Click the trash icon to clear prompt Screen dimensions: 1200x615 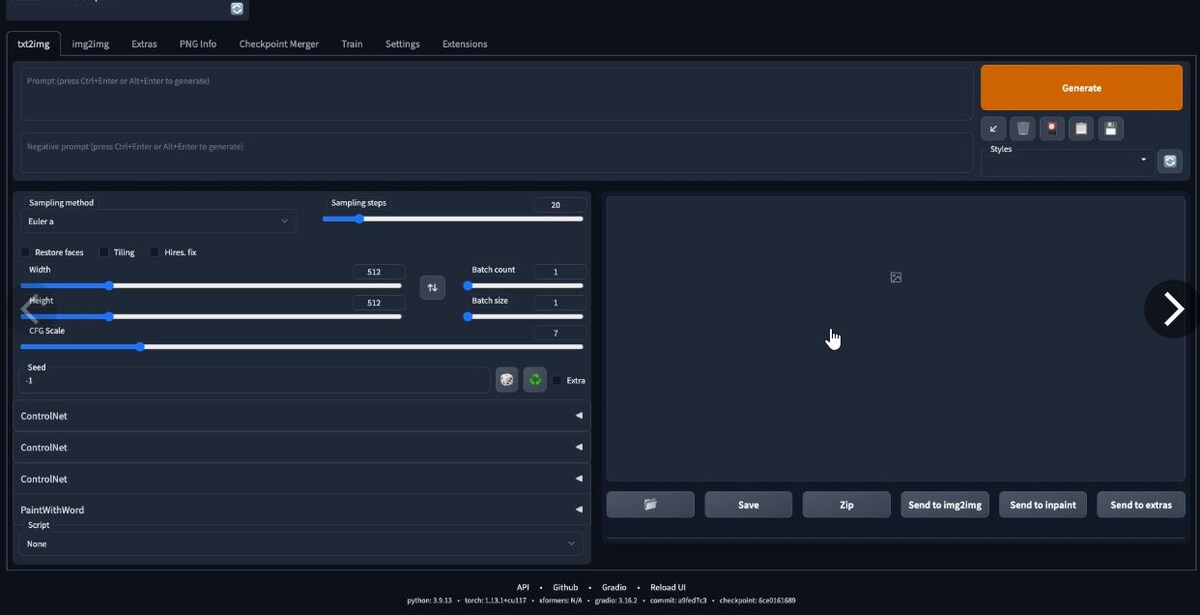click(x=1022, y=128)
